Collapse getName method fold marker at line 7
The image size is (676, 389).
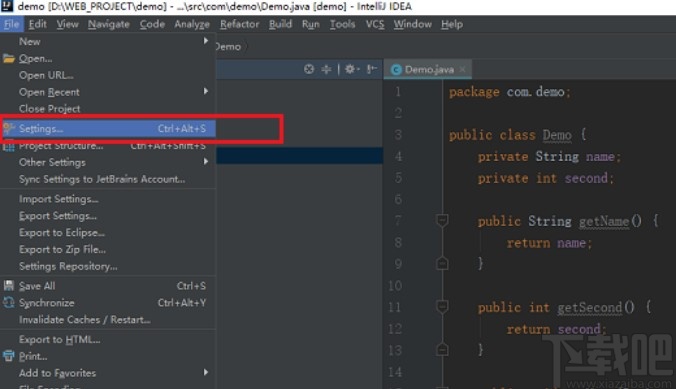tap(442, 220)
